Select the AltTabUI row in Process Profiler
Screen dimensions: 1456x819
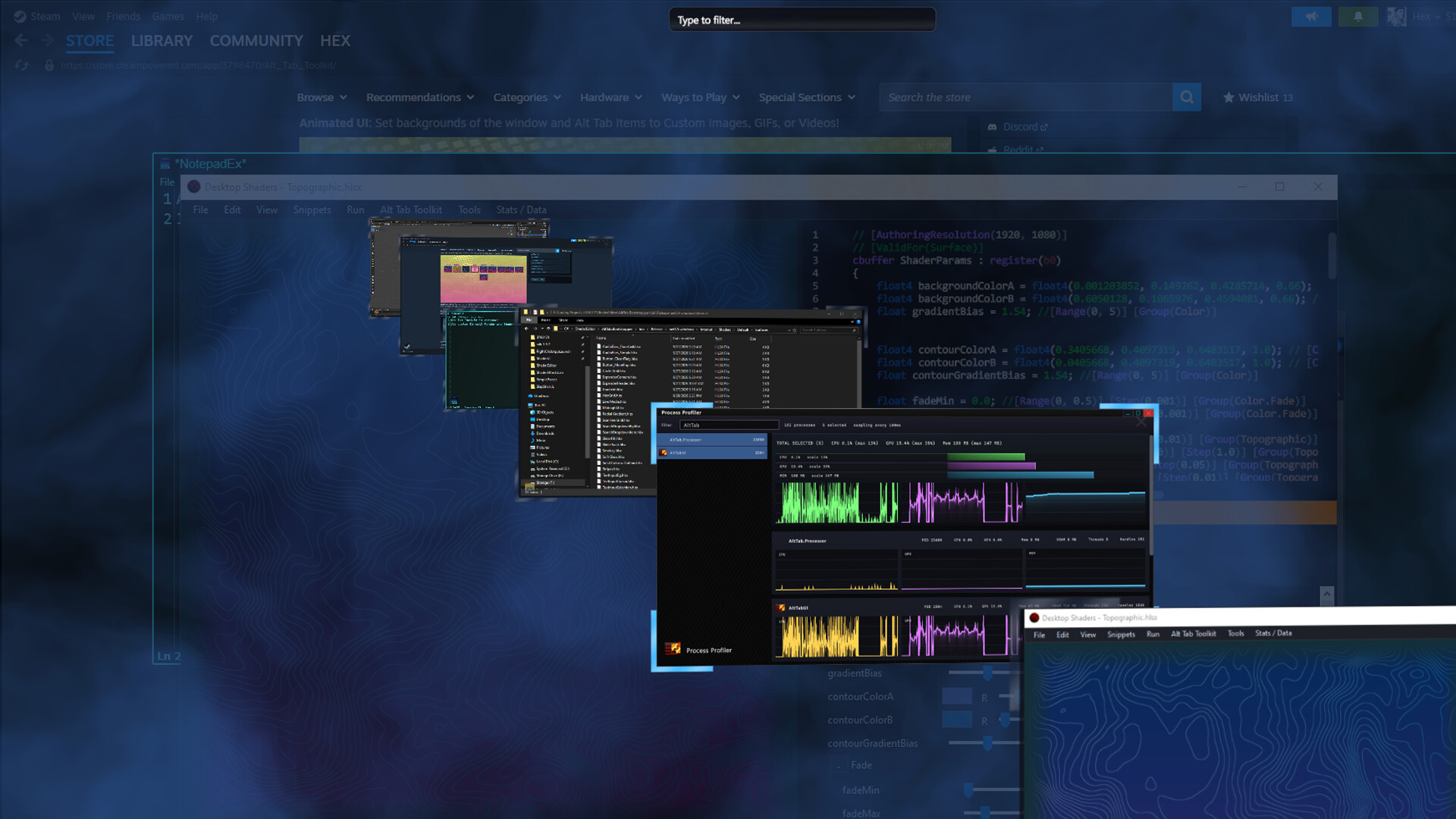point(713,453)
